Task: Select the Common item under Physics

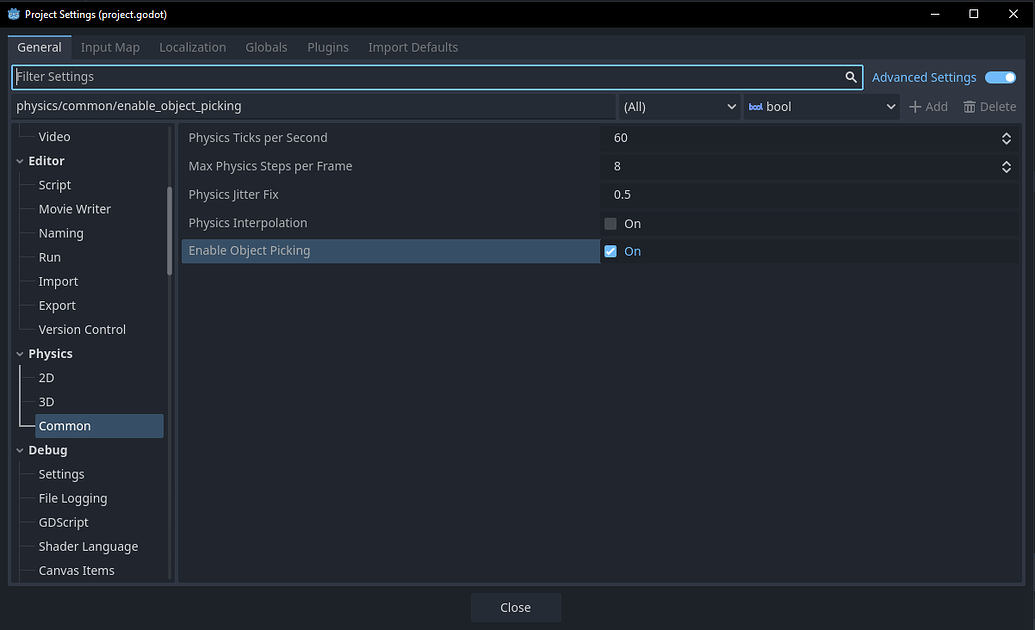Action: click(64, 425)
